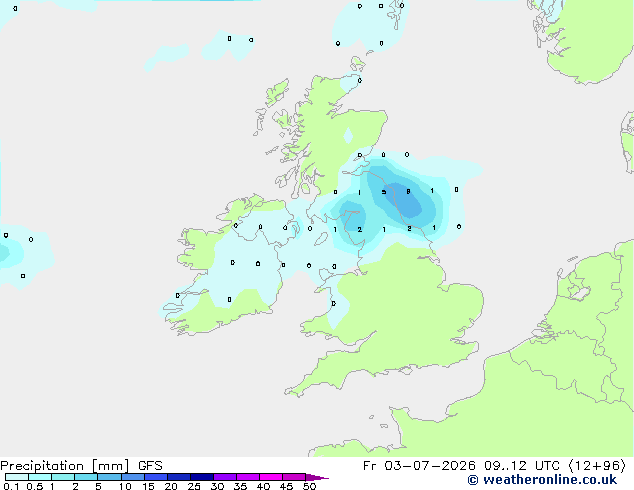Click the above-50 mm arrow tip of legend
Image resolution: width=634 pixels, height=490 pixels.
pyautogui.click(x=317, y=477)
